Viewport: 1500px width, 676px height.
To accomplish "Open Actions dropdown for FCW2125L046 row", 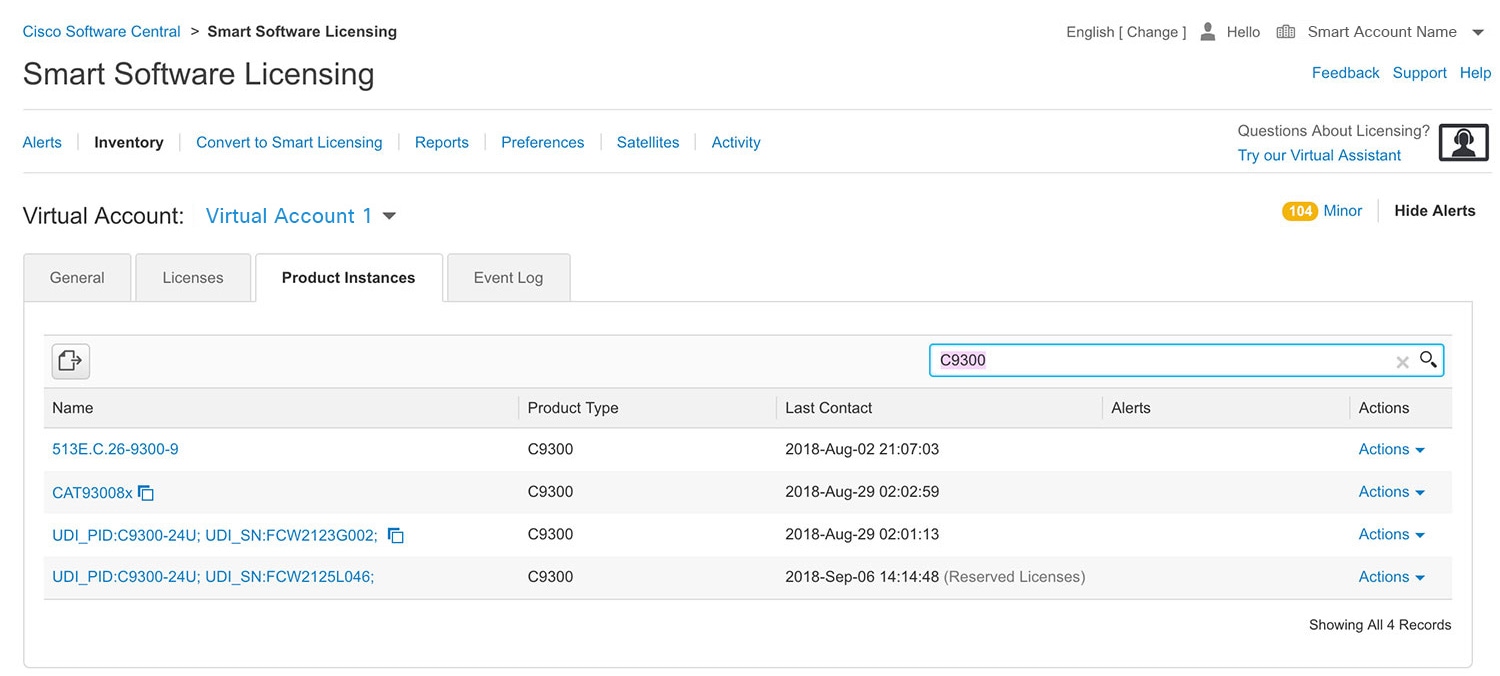I will click(1391, 577).
